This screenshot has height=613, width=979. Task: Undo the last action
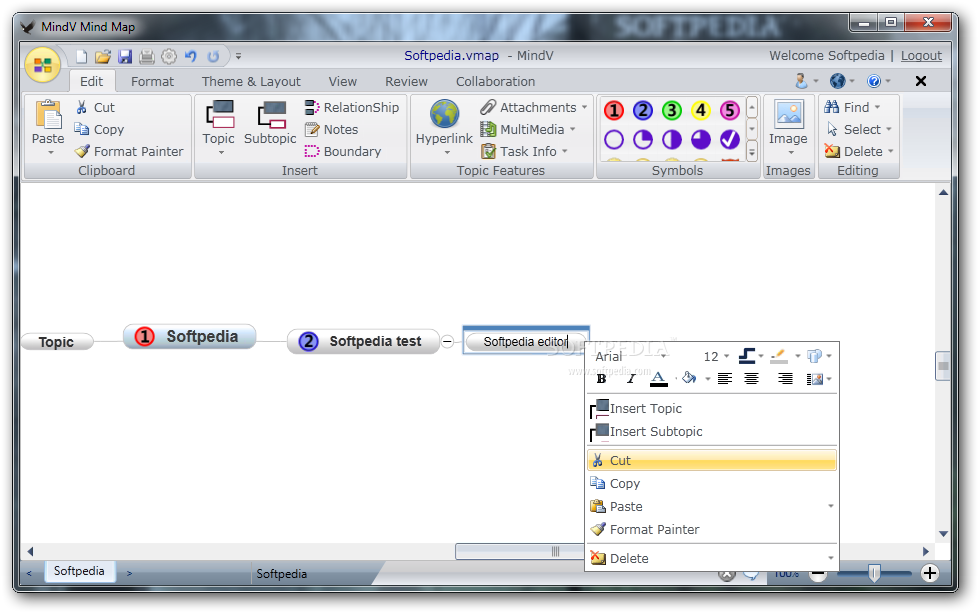pyautogui.click(x=190, y=57)
